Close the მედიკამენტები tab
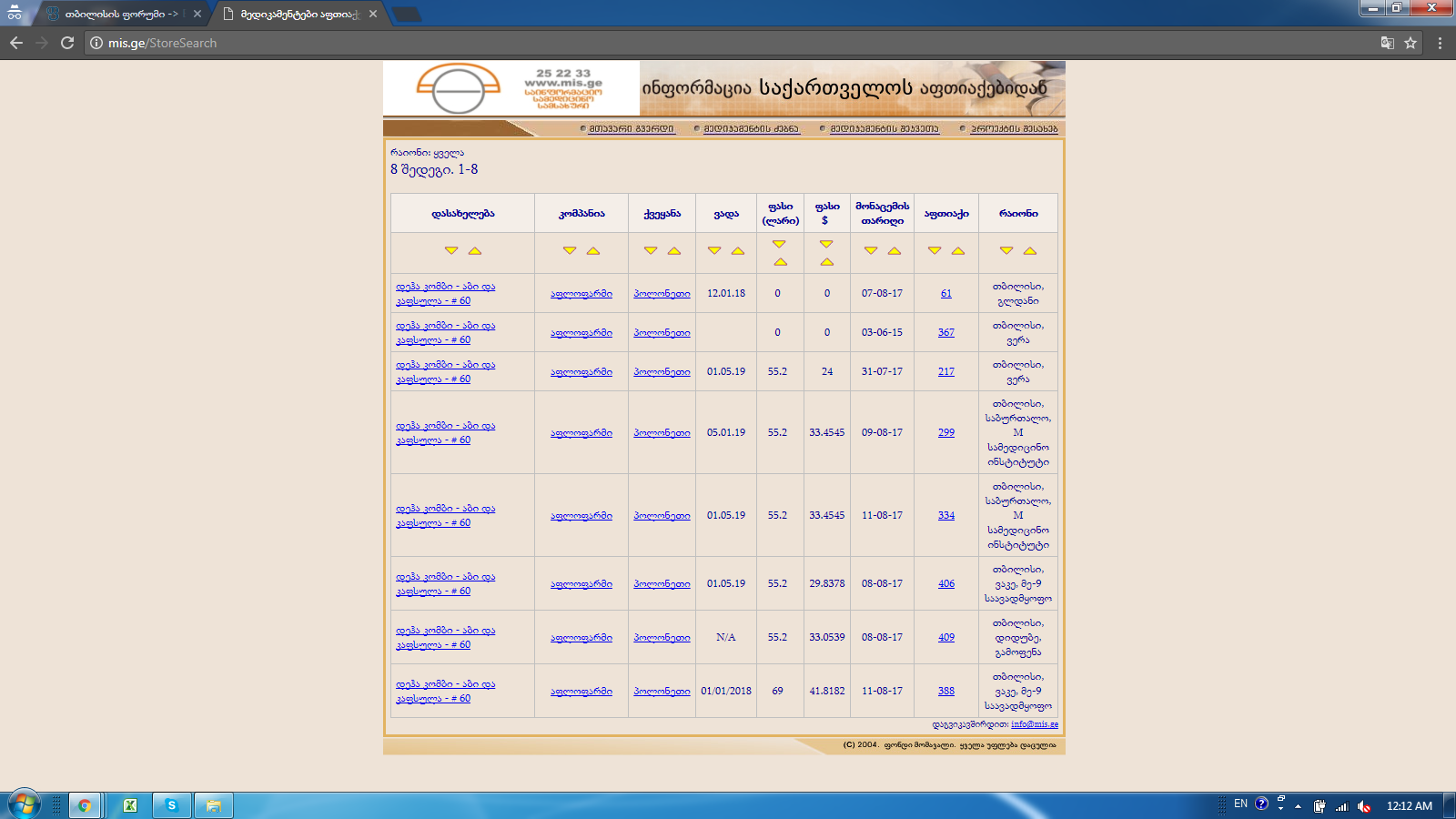Viewport: 1456px width, 819px height. (x=373, y=15)
